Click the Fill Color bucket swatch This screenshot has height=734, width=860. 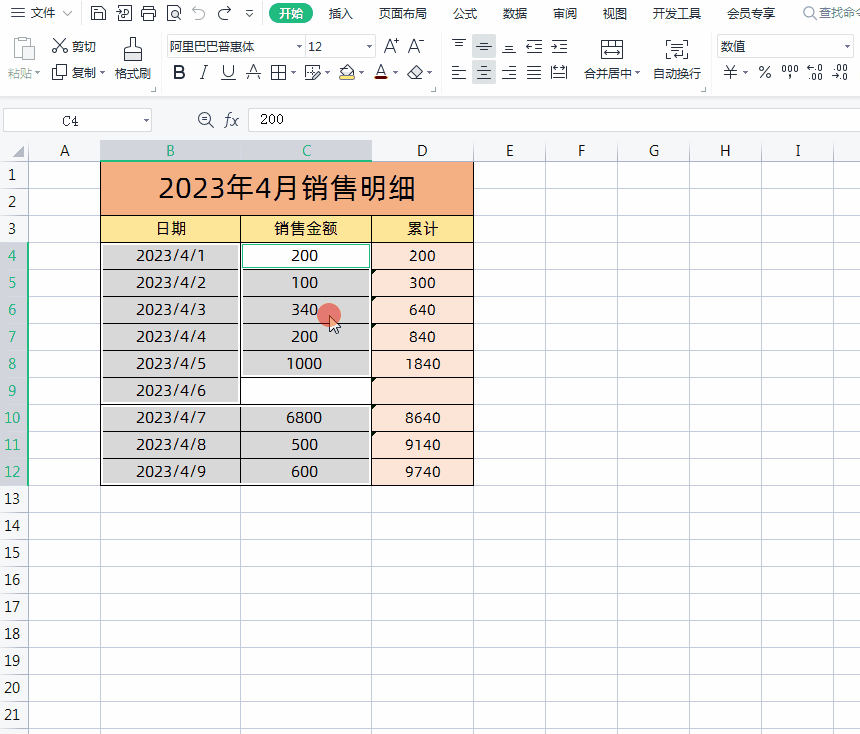347,72
